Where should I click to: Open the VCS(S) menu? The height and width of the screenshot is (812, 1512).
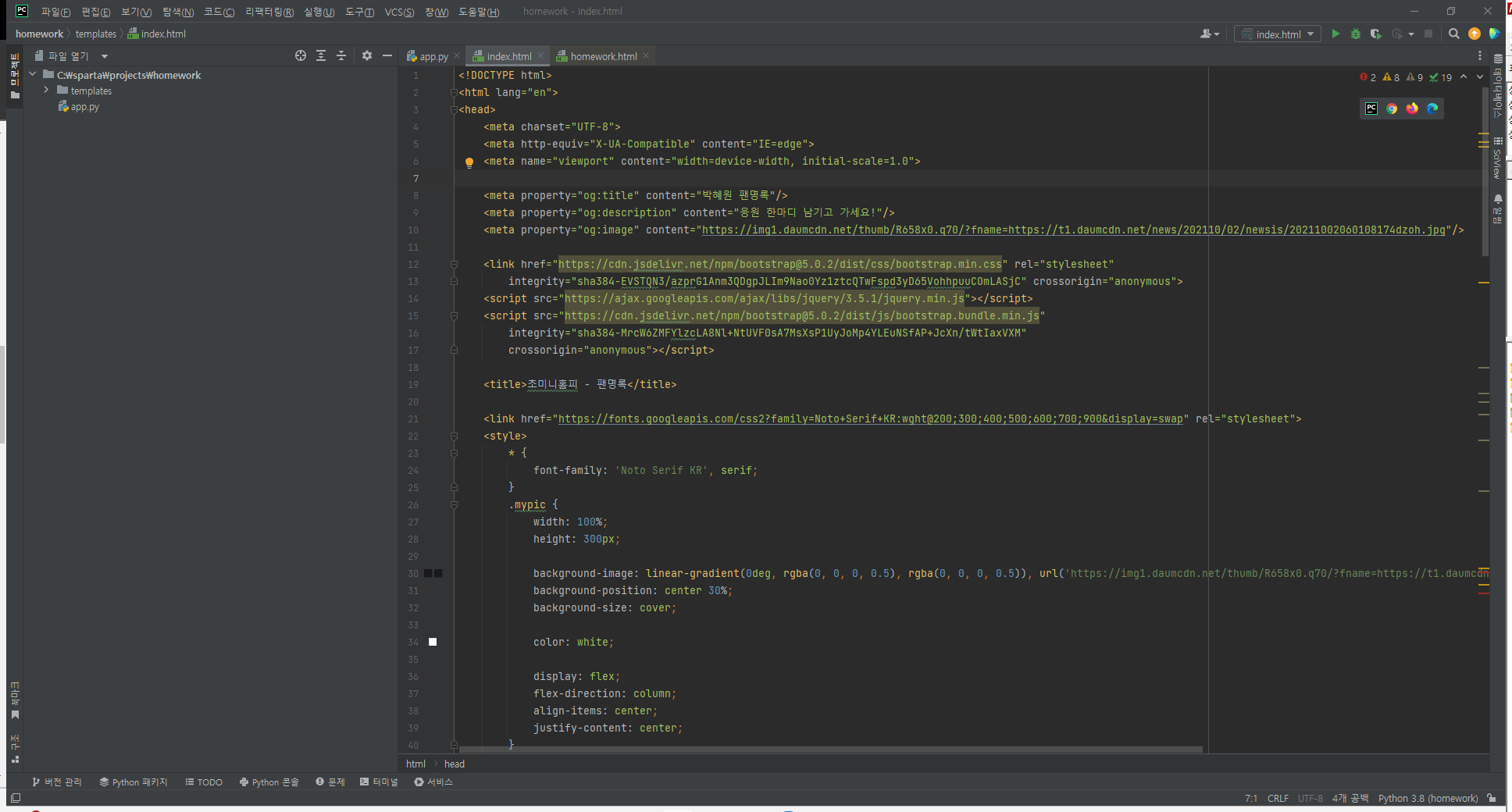[399, 12]
